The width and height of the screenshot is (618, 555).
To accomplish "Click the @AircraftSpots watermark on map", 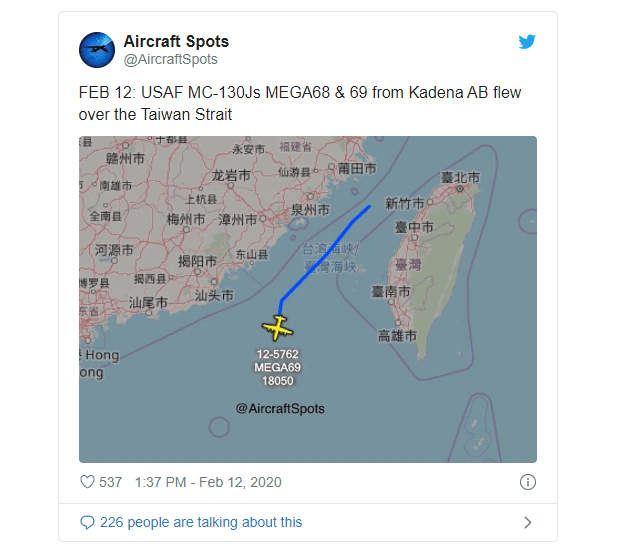I will tap(280, 409).
